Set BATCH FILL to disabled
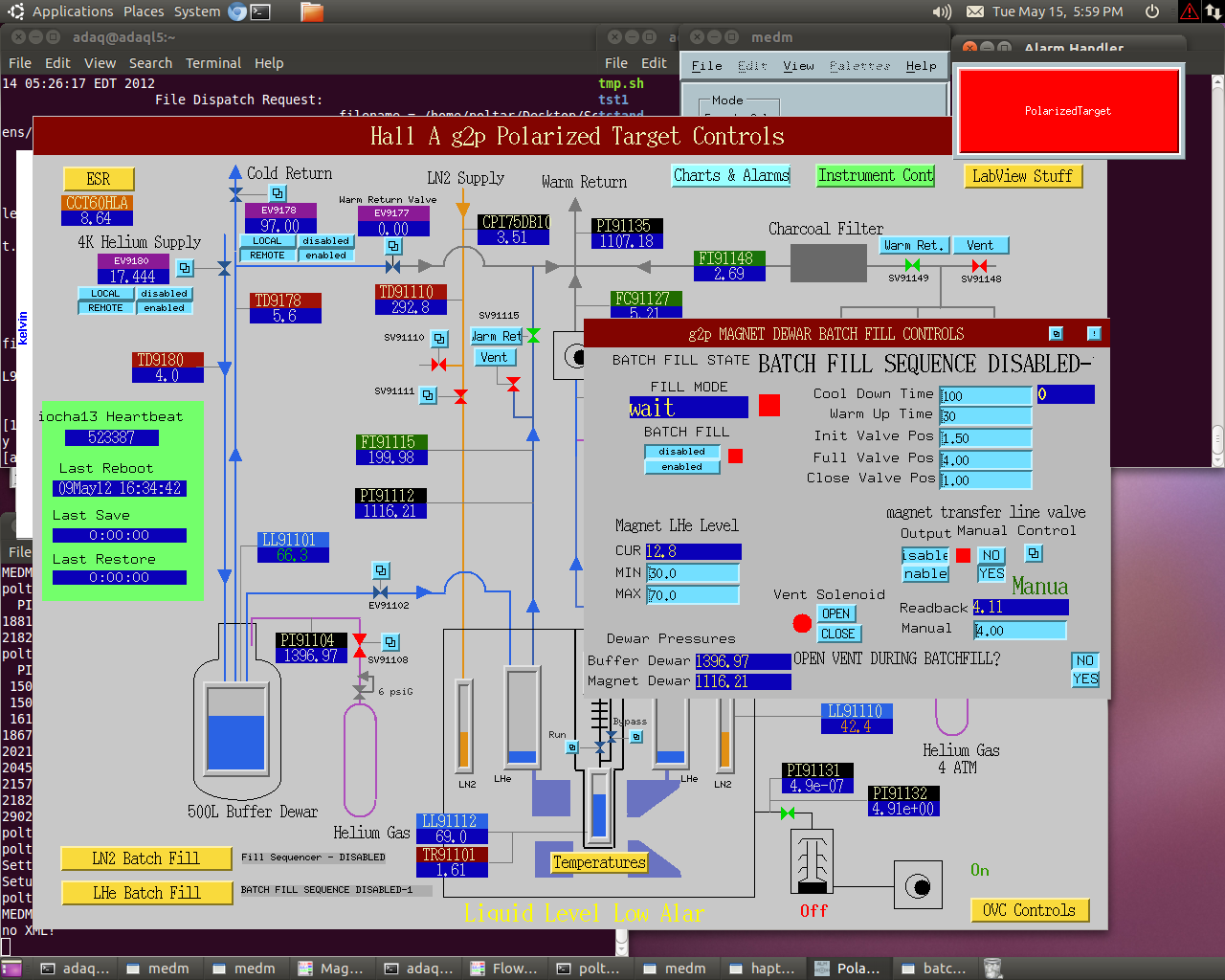 [x=681, y=452]
